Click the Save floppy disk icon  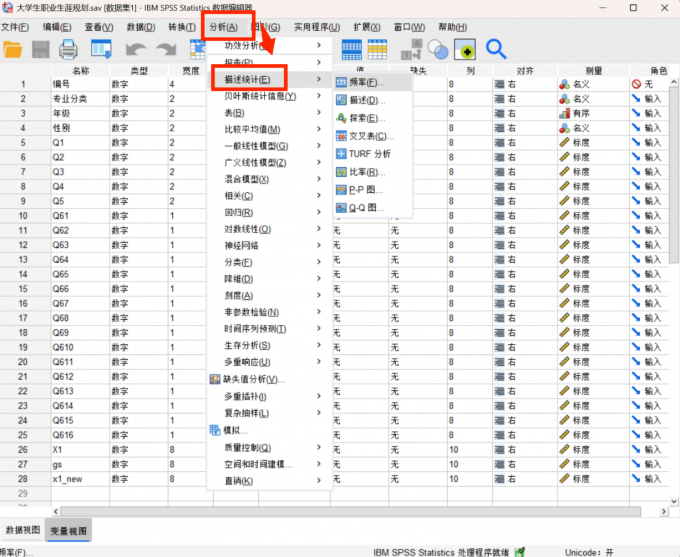click(x=40, y=49)
